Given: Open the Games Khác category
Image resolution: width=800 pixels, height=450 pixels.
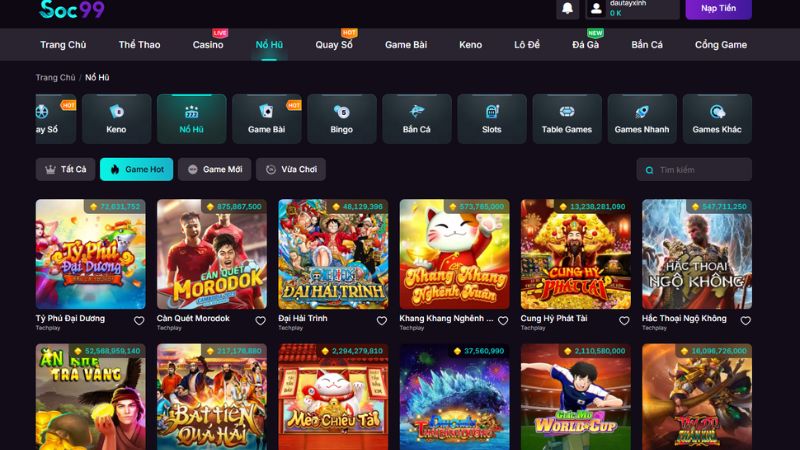Looking at the screenshot, I should click(x=717, y=118).
